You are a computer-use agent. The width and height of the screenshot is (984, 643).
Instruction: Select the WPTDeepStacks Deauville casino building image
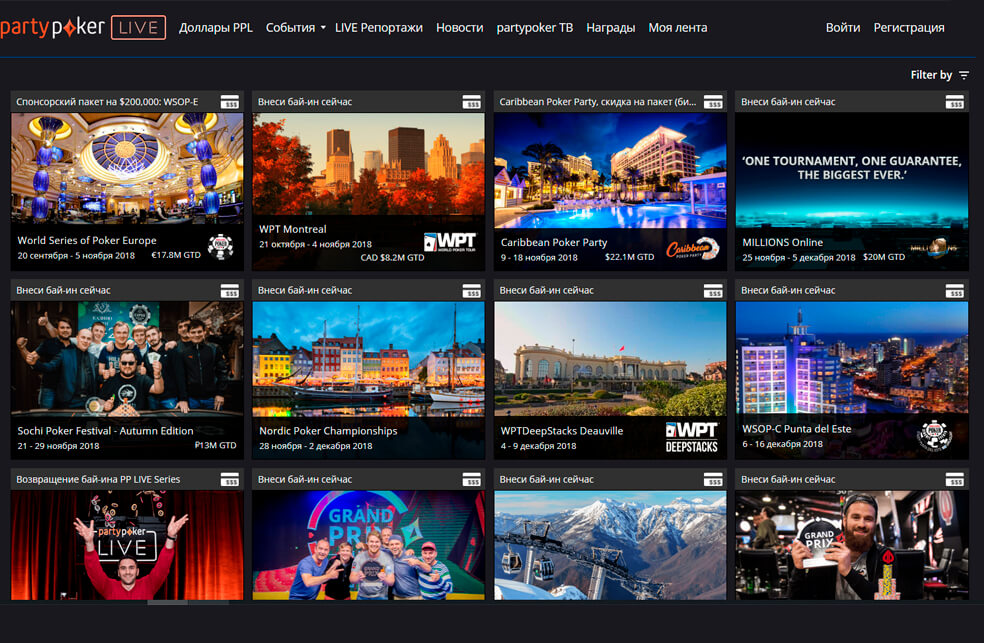pos(610,359)
